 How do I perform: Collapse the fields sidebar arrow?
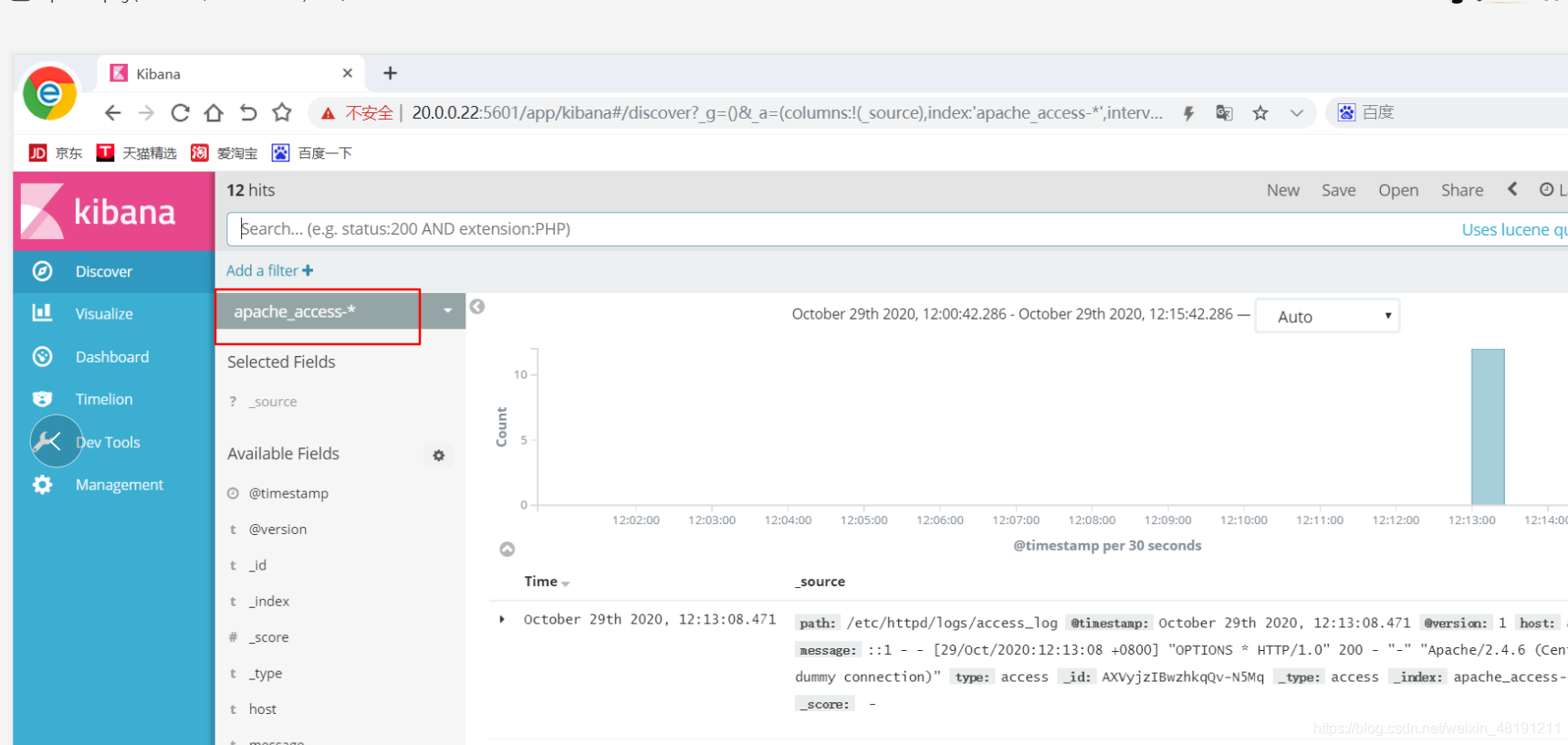click(477, 307)
